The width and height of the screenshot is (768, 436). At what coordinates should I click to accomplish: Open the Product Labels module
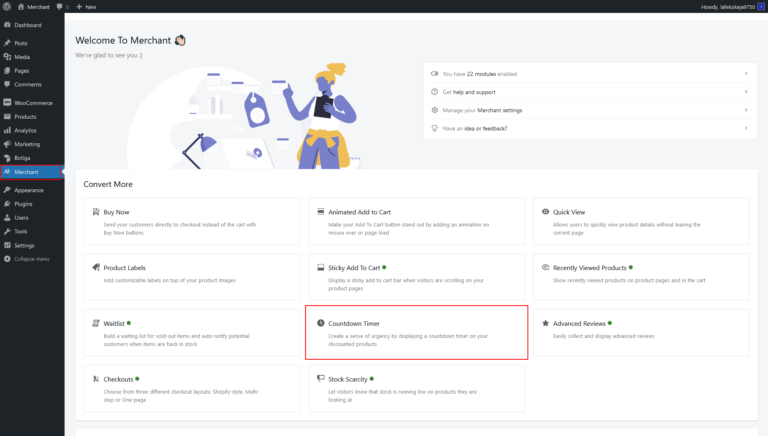(192, 277)
